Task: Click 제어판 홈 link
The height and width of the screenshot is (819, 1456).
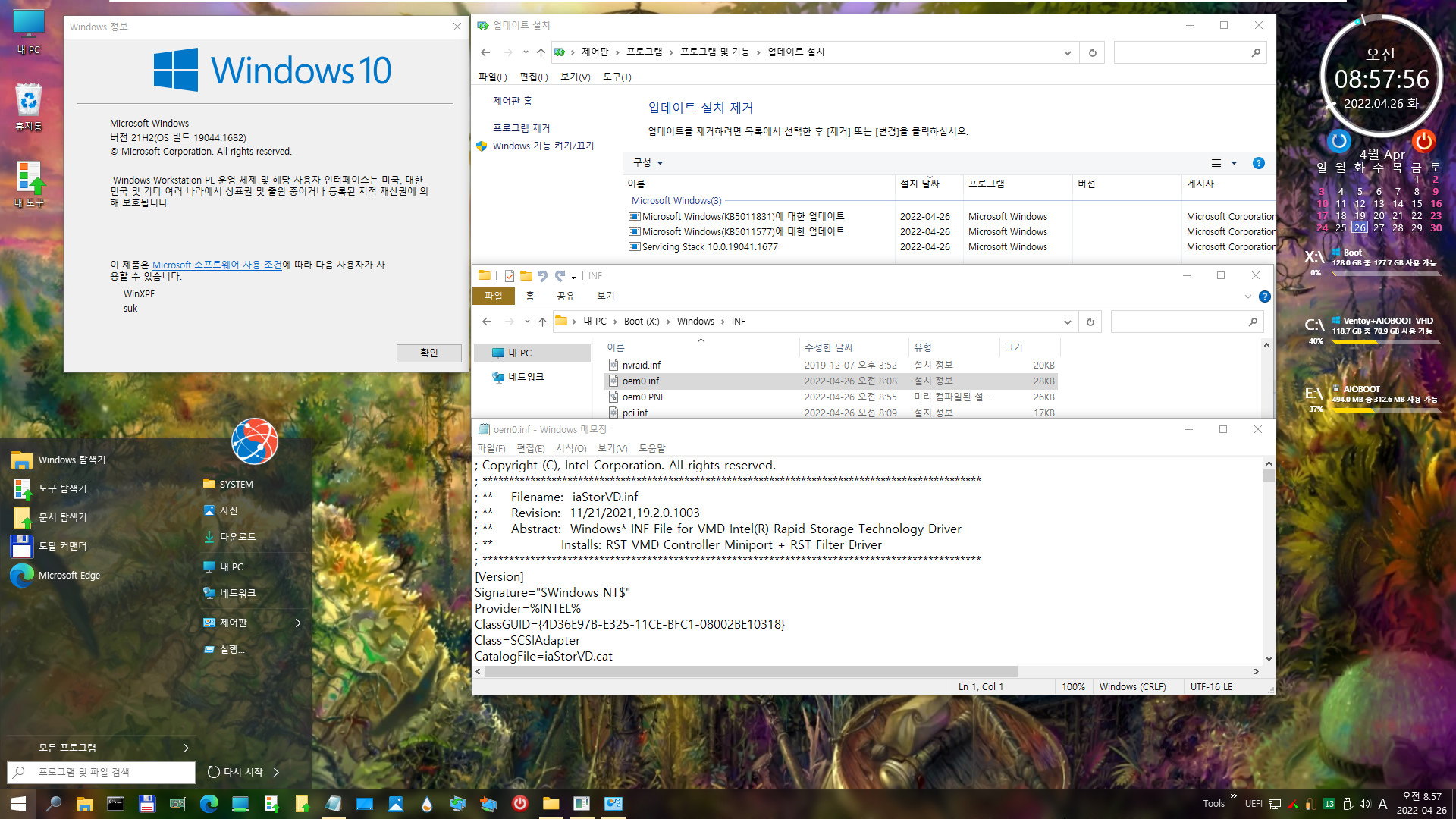Action: pyautogui.click(x=513, y=101)
